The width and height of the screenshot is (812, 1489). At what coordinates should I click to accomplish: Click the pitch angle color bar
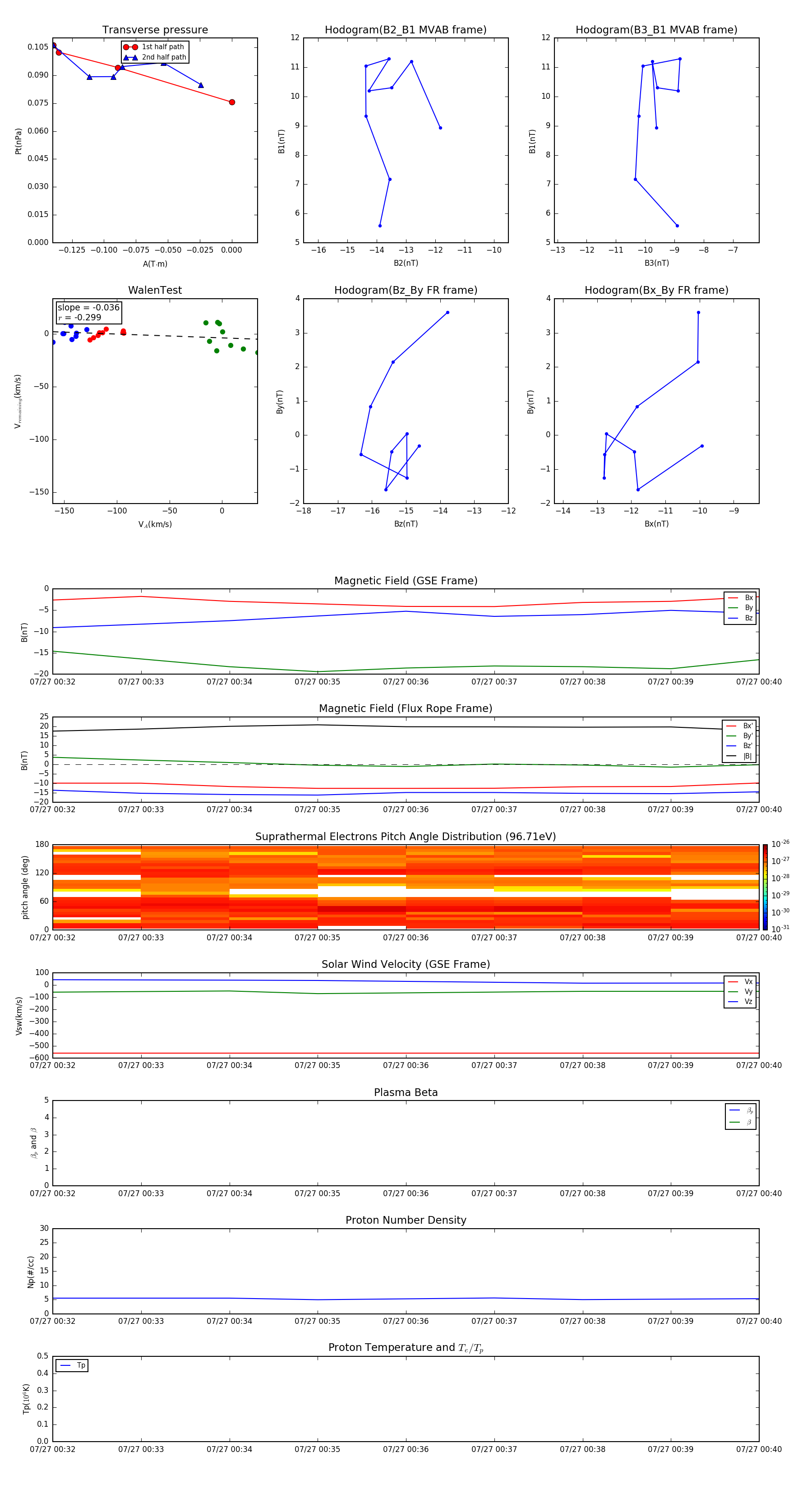765,887
